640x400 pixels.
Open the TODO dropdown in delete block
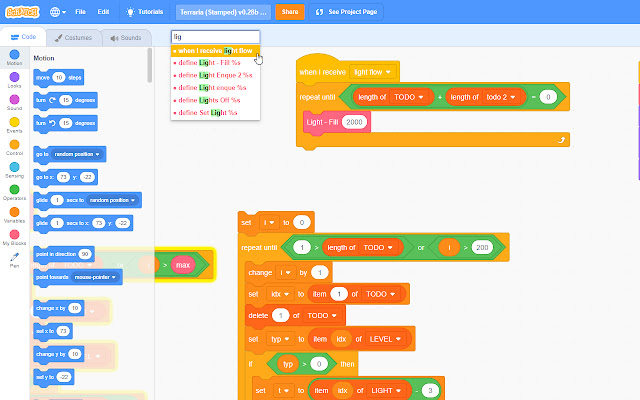pyautogui.click(x=322, y=316)
